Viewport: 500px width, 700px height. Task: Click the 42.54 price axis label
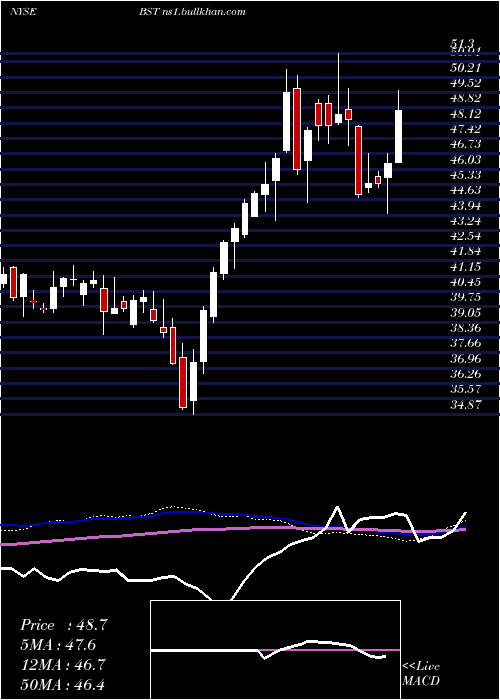click(466, 236)
